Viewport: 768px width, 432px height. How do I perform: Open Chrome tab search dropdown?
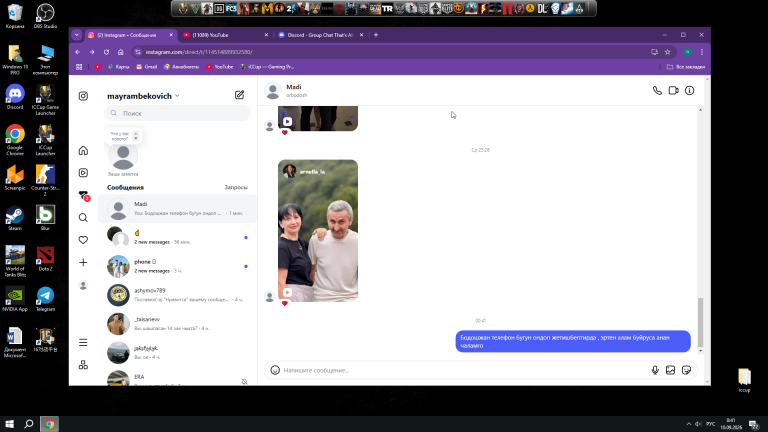(x=76, y=35)
